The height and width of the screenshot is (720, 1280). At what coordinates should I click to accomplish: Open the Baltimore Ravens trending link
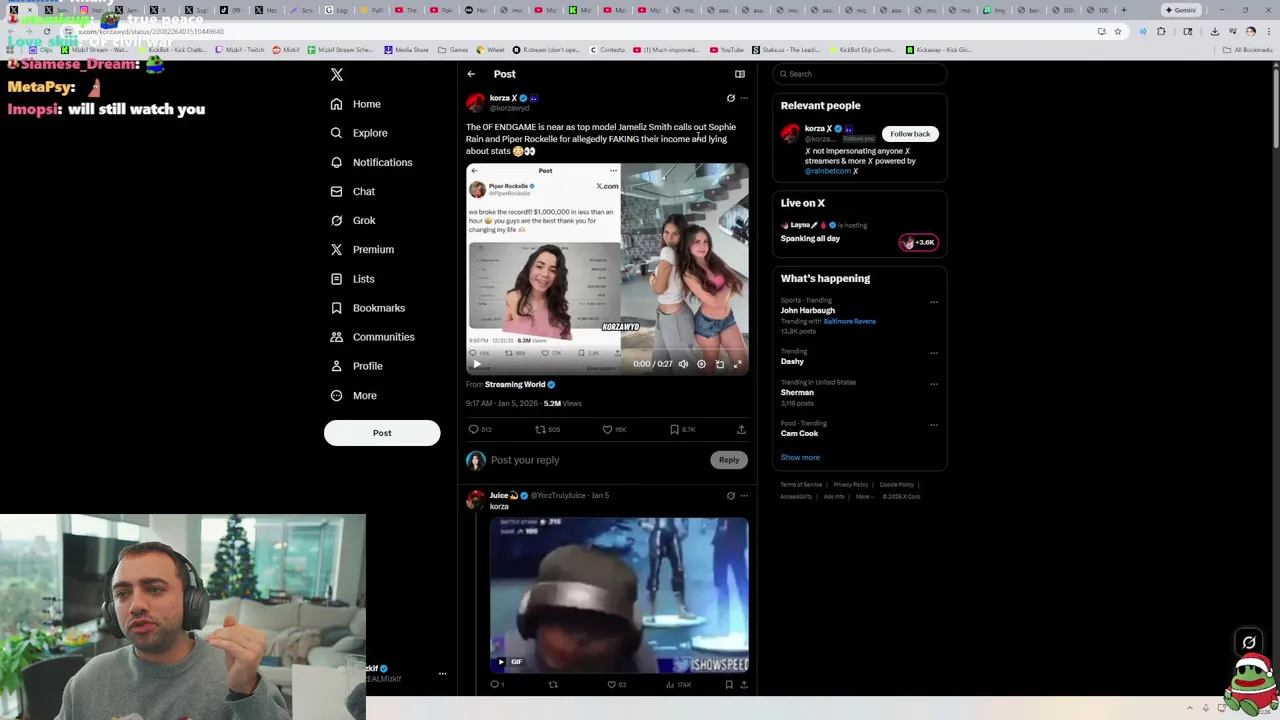click(850, 322)
